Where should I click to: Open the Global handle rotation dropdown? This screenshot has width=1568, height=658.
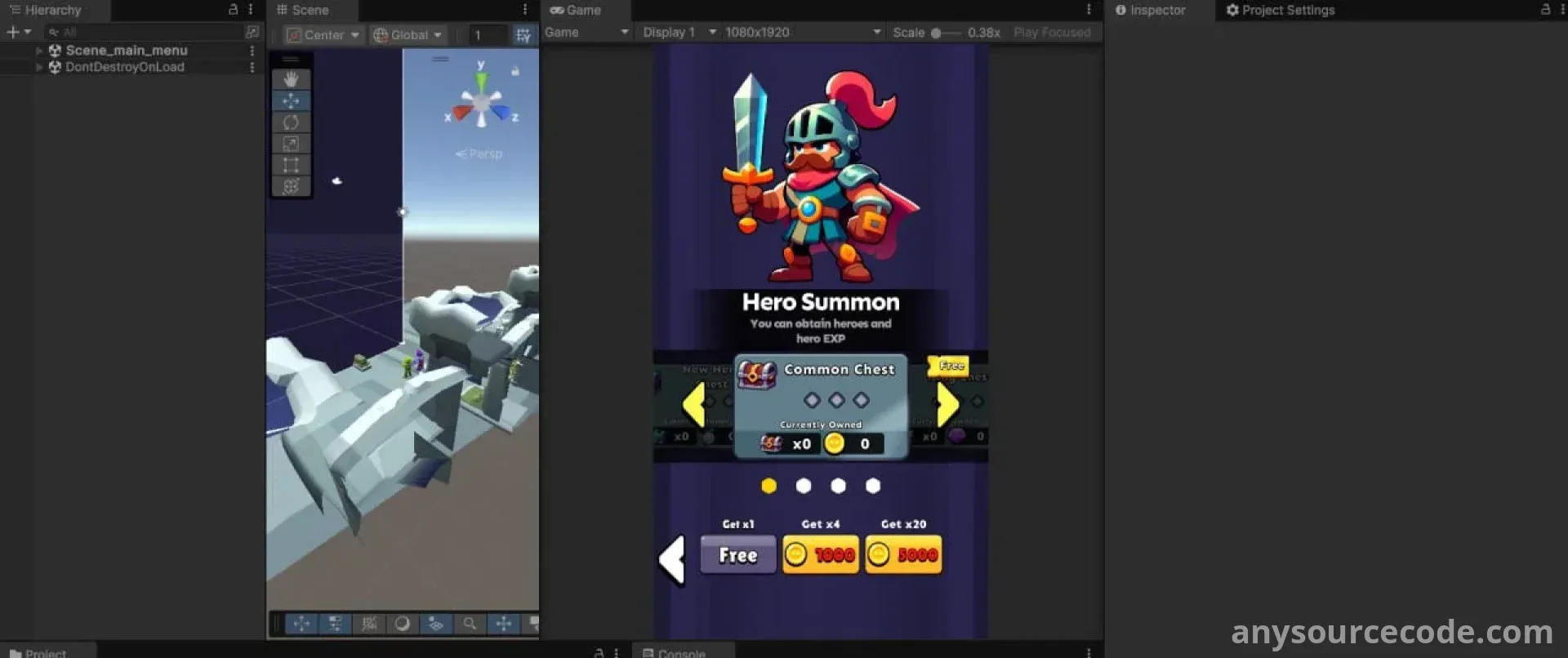click(408, 35)
